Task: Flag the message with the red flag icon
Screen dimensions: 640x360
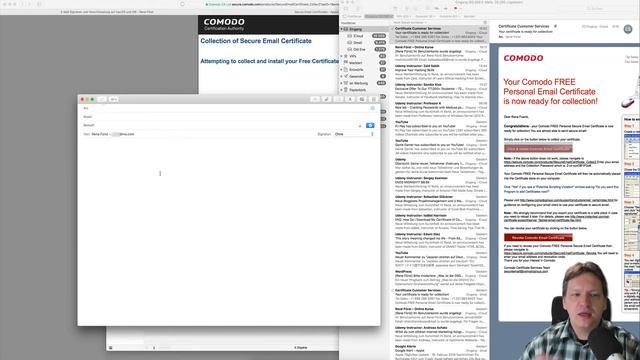Action: (456, 8)
